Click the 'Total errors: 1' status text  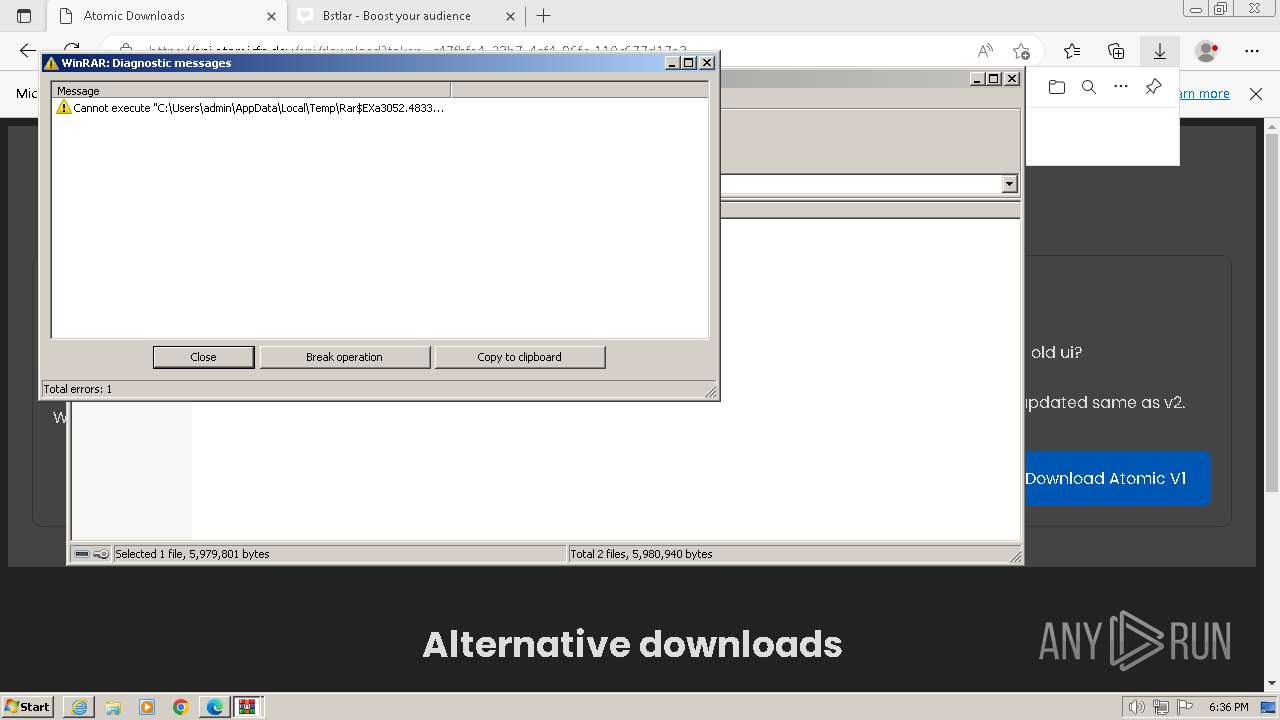[77, 389]
